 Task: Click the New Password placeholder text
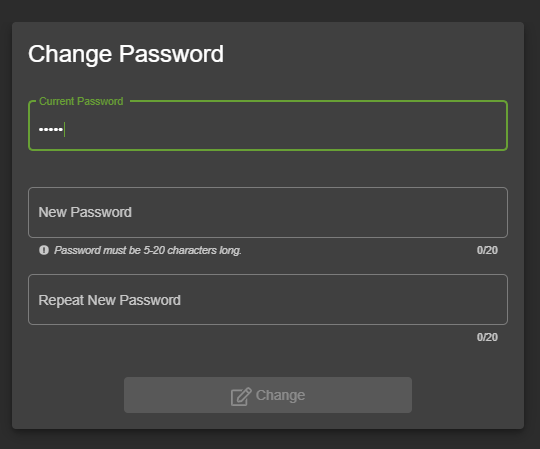click(x=85, y=212)
